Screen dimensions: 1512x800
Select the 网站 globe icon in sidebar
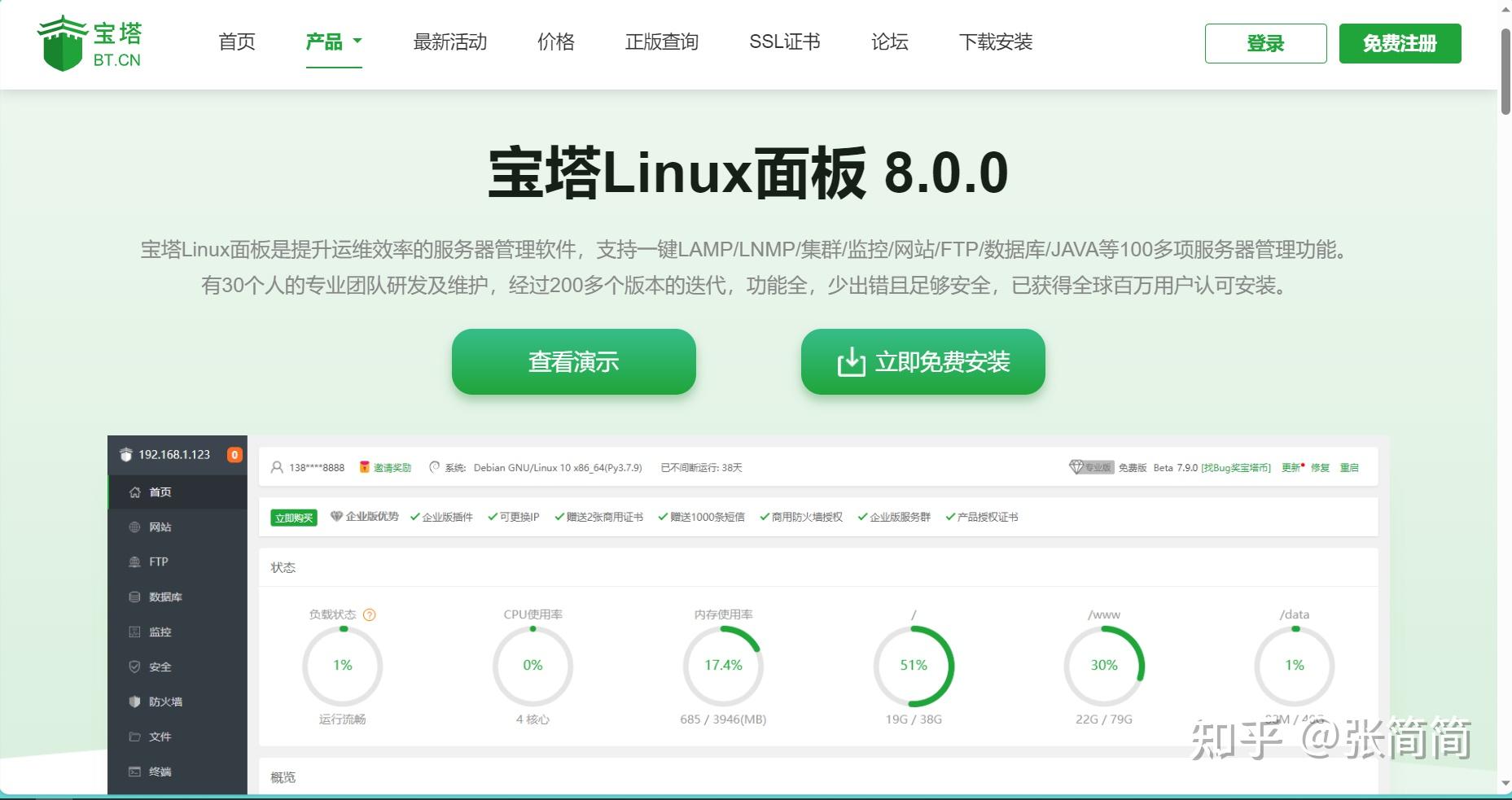(x=135, y=527)
